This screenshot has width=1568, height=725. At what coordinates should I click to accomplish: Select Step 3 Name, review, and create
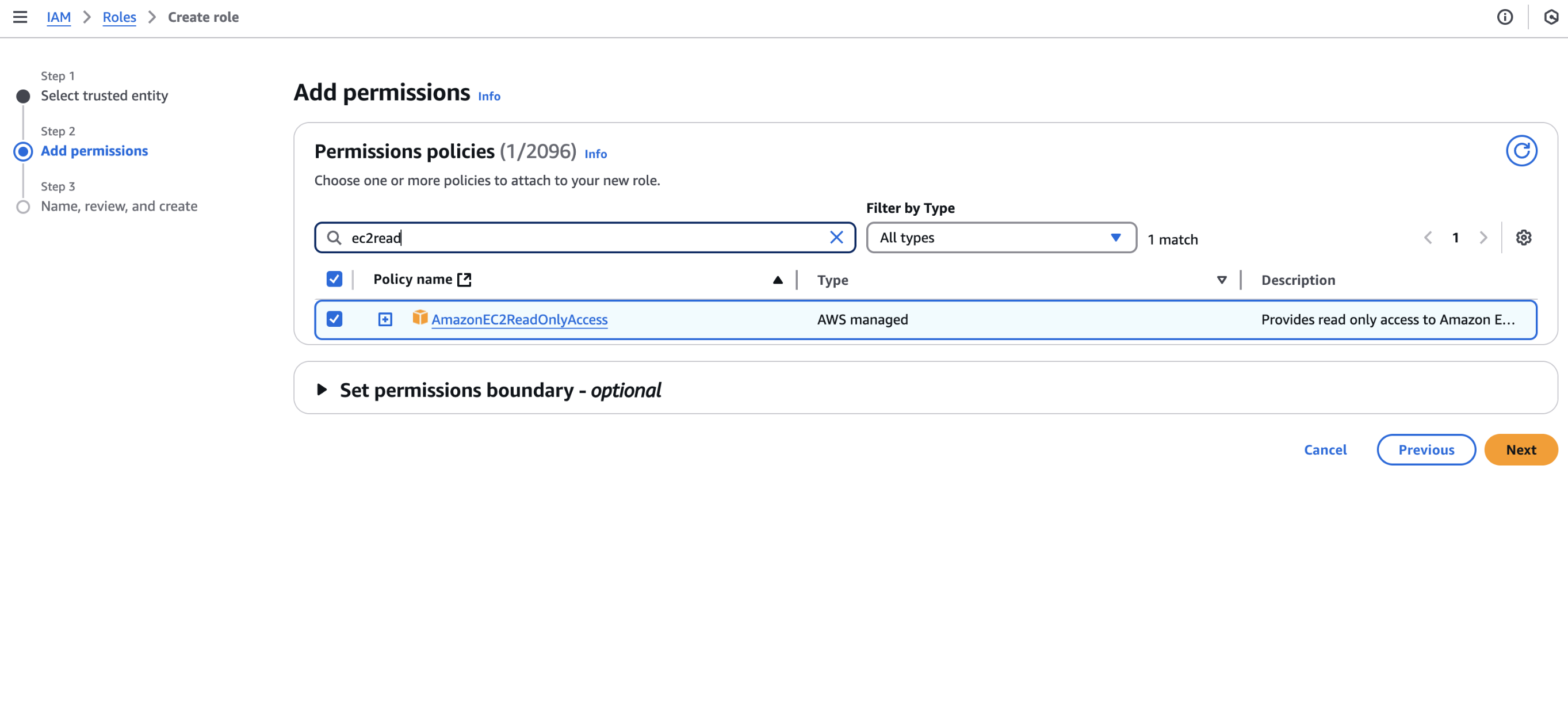118,207
